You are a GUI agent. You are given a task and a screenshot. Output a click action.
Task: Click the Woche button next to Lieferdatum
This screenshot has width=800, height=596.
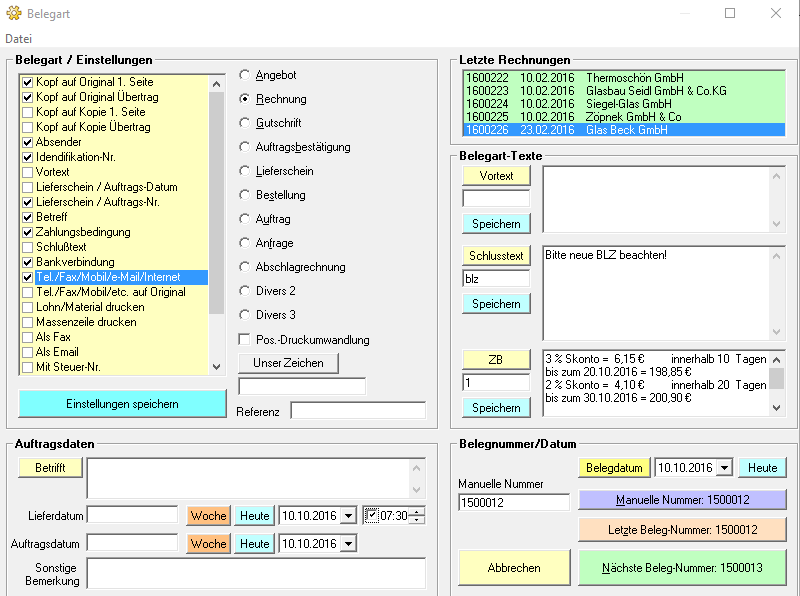point(209,515)
